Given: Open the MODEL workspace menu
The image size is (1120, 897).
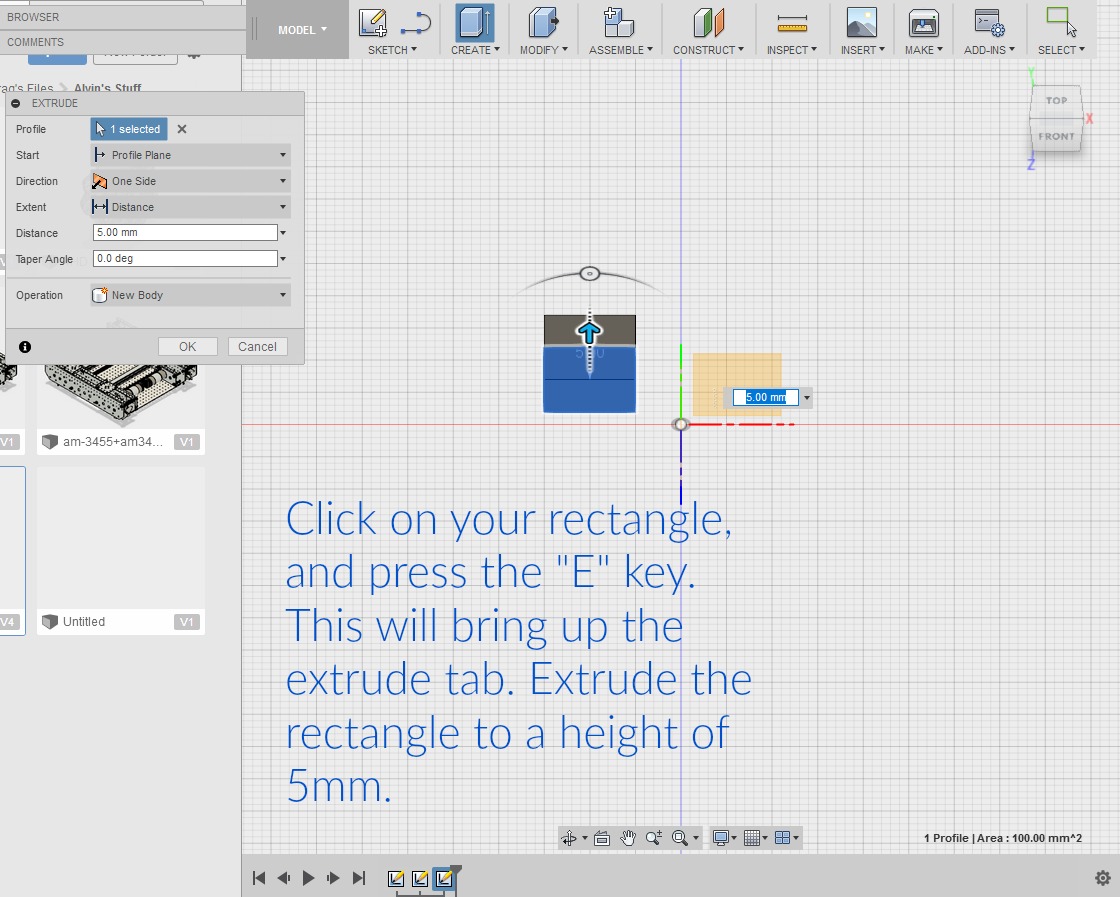Looking at the screenshot, I should (302, 30).
